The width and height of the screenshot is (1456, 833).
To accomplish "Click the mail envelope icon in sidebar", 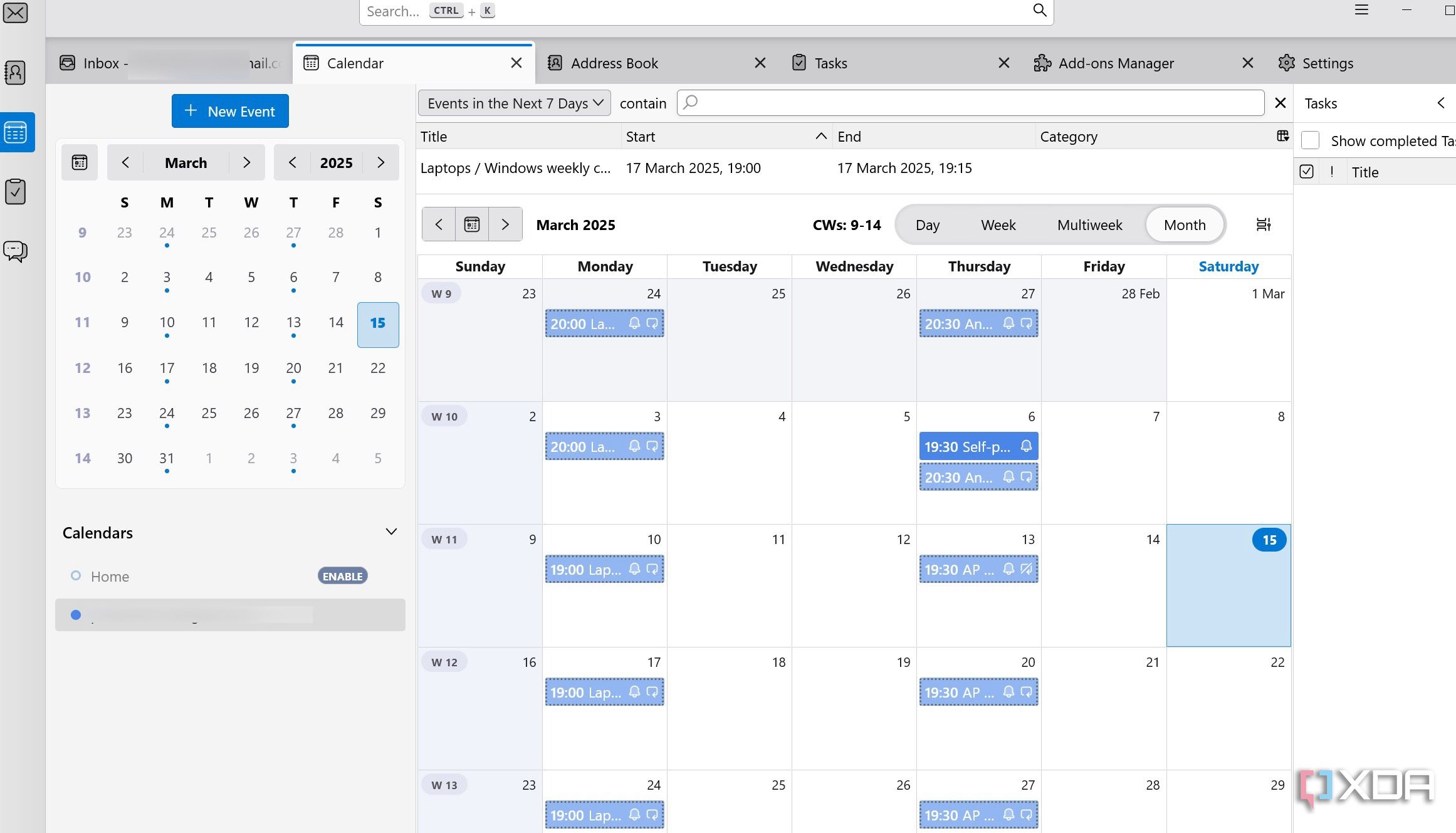I will 15,13.
